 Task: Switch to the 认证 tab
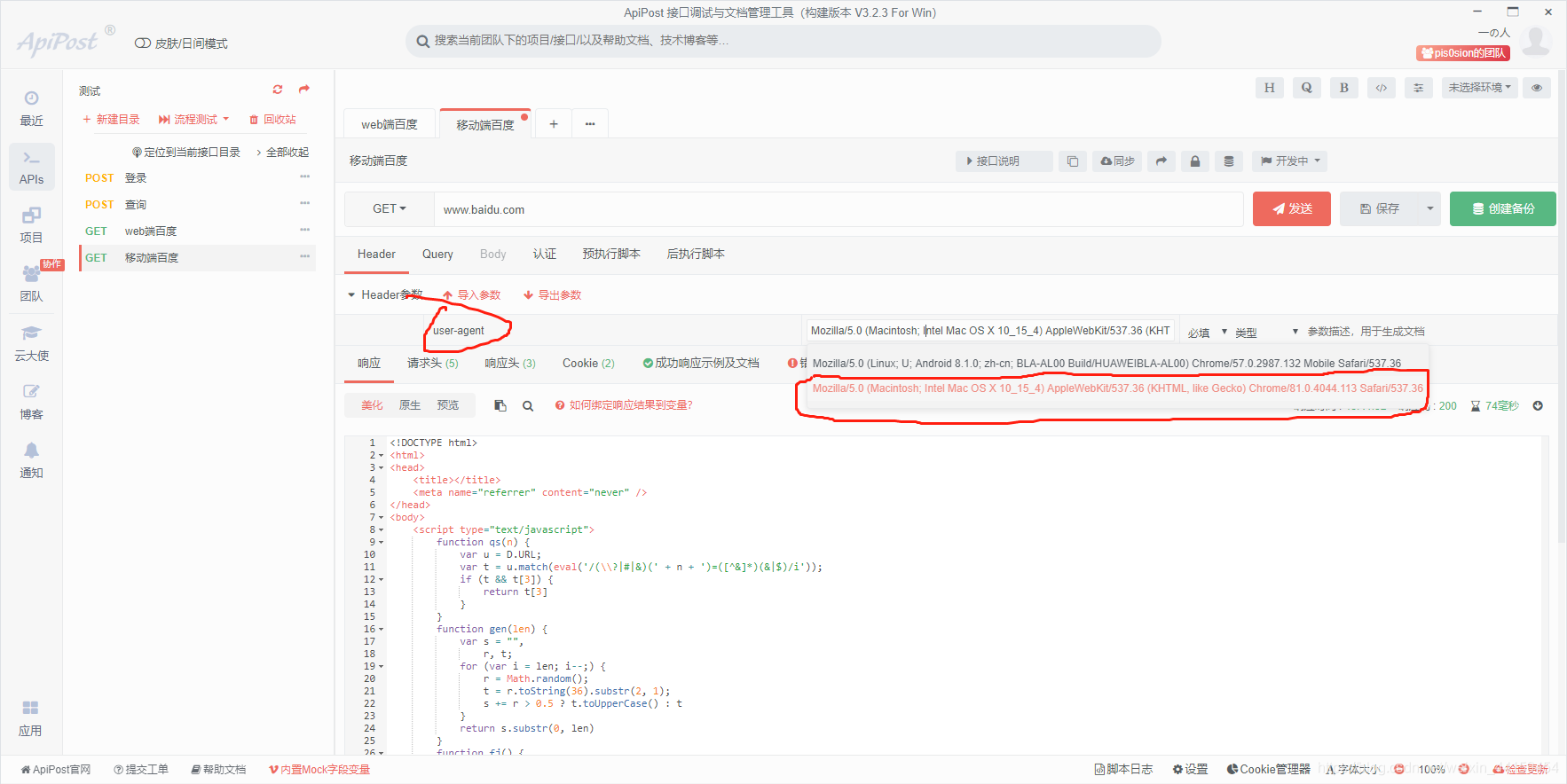(x=545, y=254)
